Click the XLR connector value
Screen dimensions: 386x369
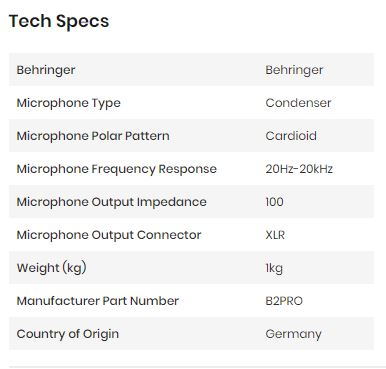point(275,235)
